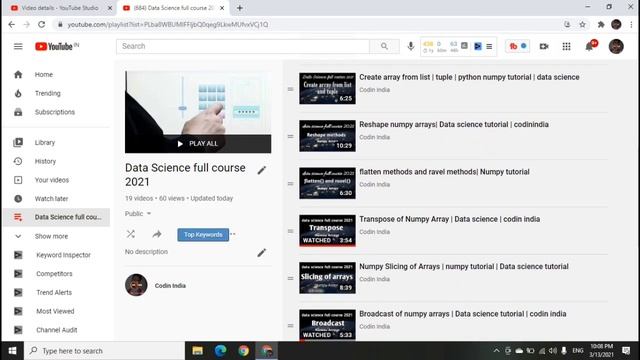Reload the page
640x360 pixels.
click(x=42, y=24)
